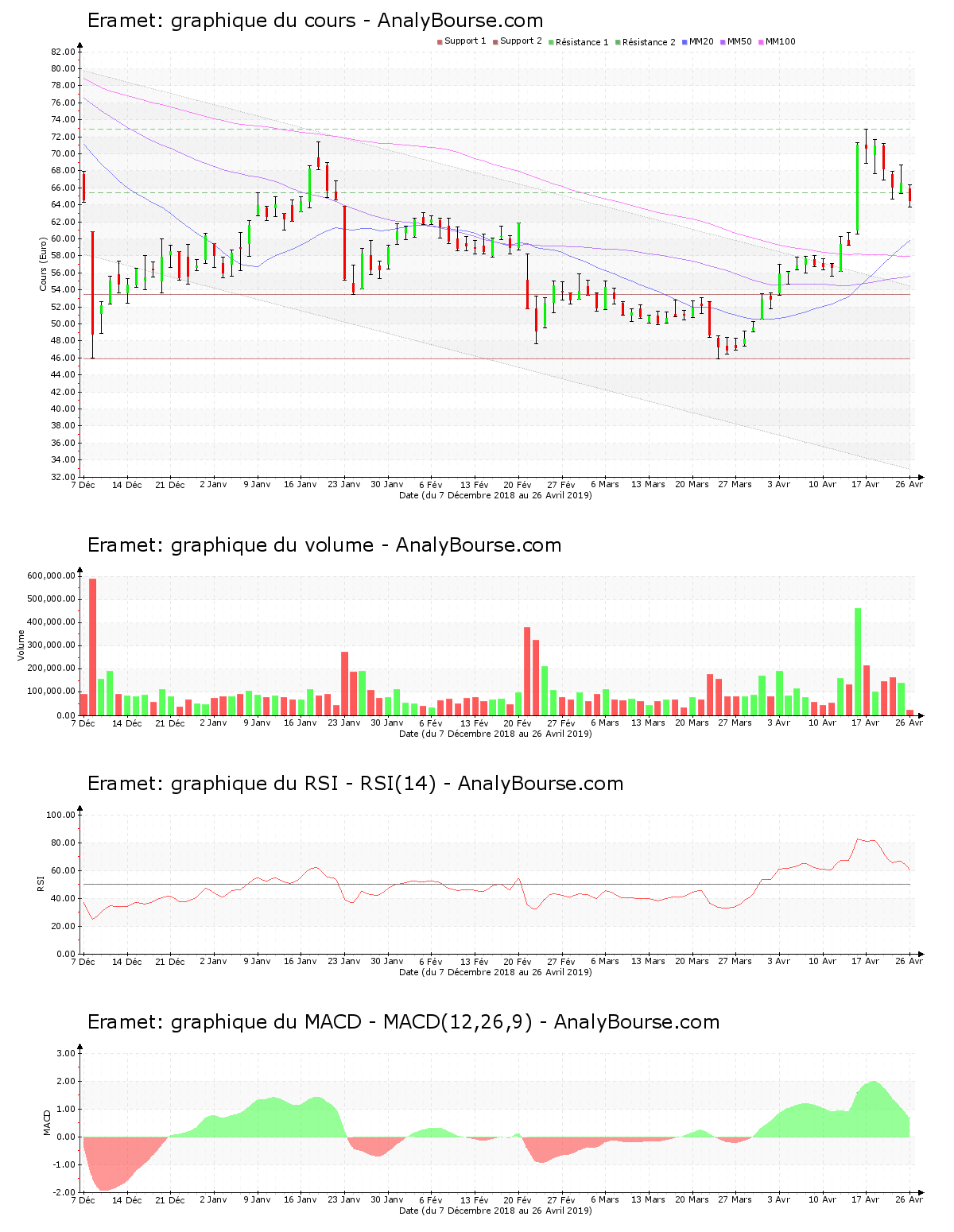The width and height of the screenshot is (954, 1232).
Task: Click the date range caption under the price chart
Action: pyautogui.click(x=495, y=495)
